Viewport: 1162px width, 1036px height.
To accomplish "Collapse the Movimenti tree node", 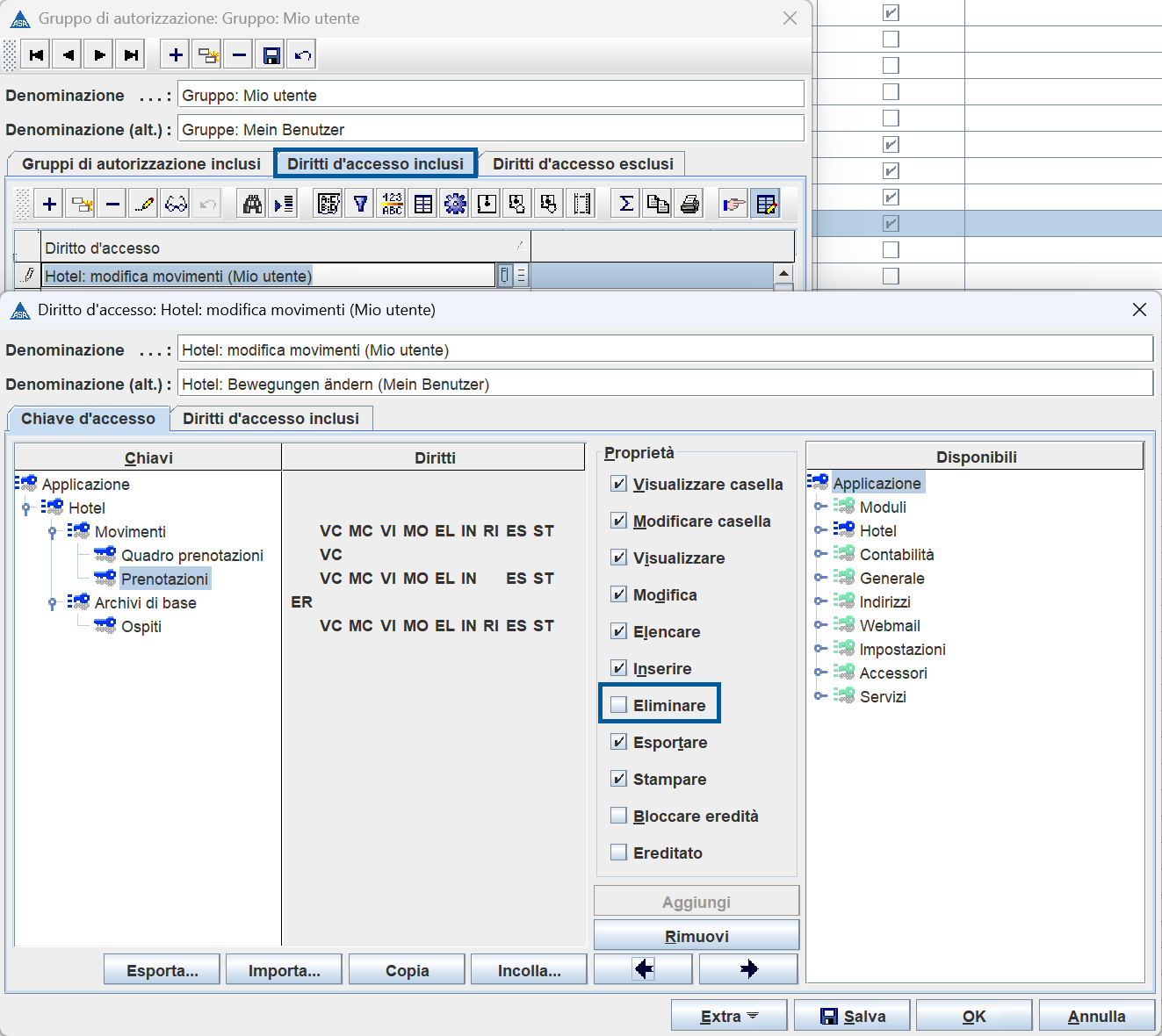I will [53, 532].
